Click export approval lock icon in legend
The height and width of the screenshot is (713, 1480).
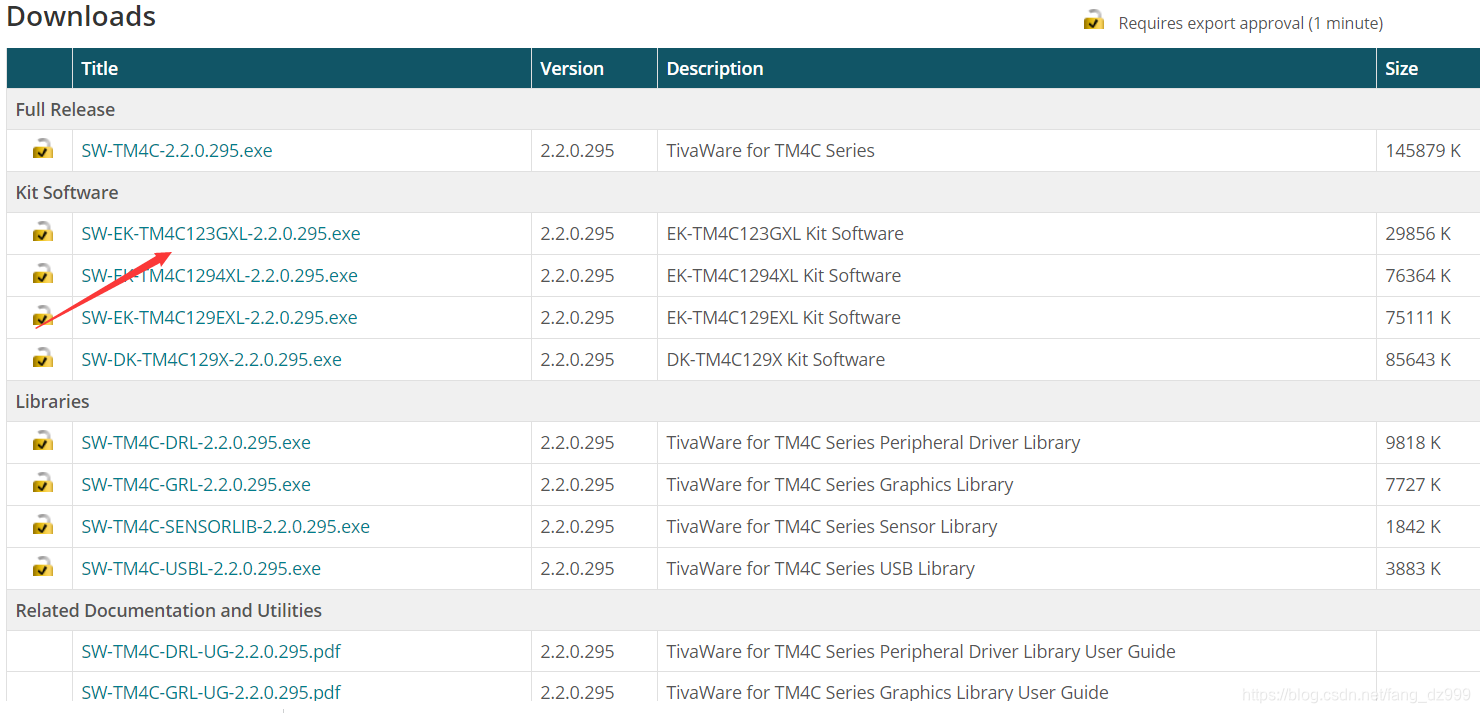click(1094, 21)
